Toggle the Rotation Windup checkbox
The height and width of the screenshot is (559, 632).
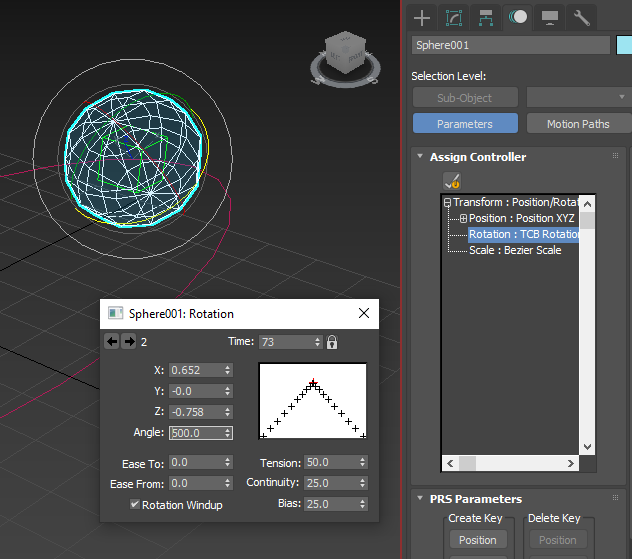[136, 505]
